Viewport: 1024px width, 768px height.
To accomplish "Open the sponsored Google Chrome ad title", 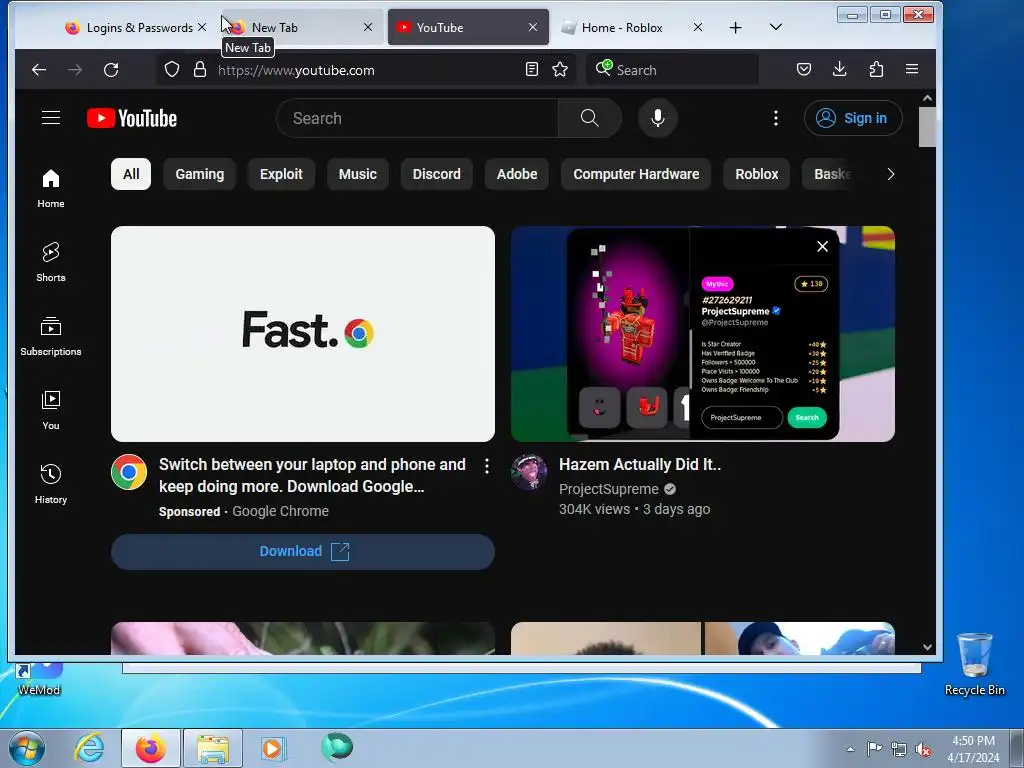I will (x=312, y=475).
